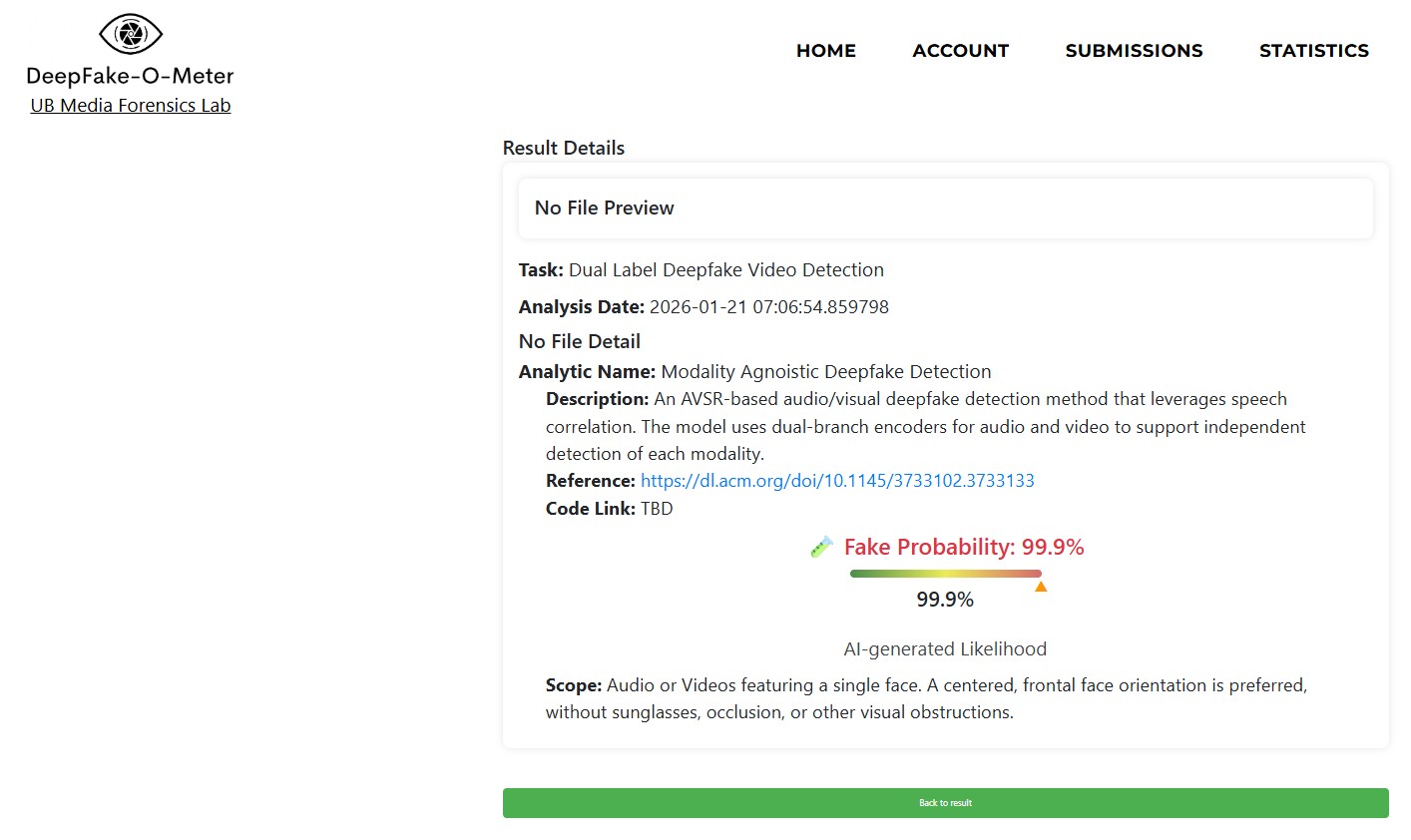1411x840 pixels.
Task: Click the Analysis Date timestamp value
Action: tap(768, 307)
